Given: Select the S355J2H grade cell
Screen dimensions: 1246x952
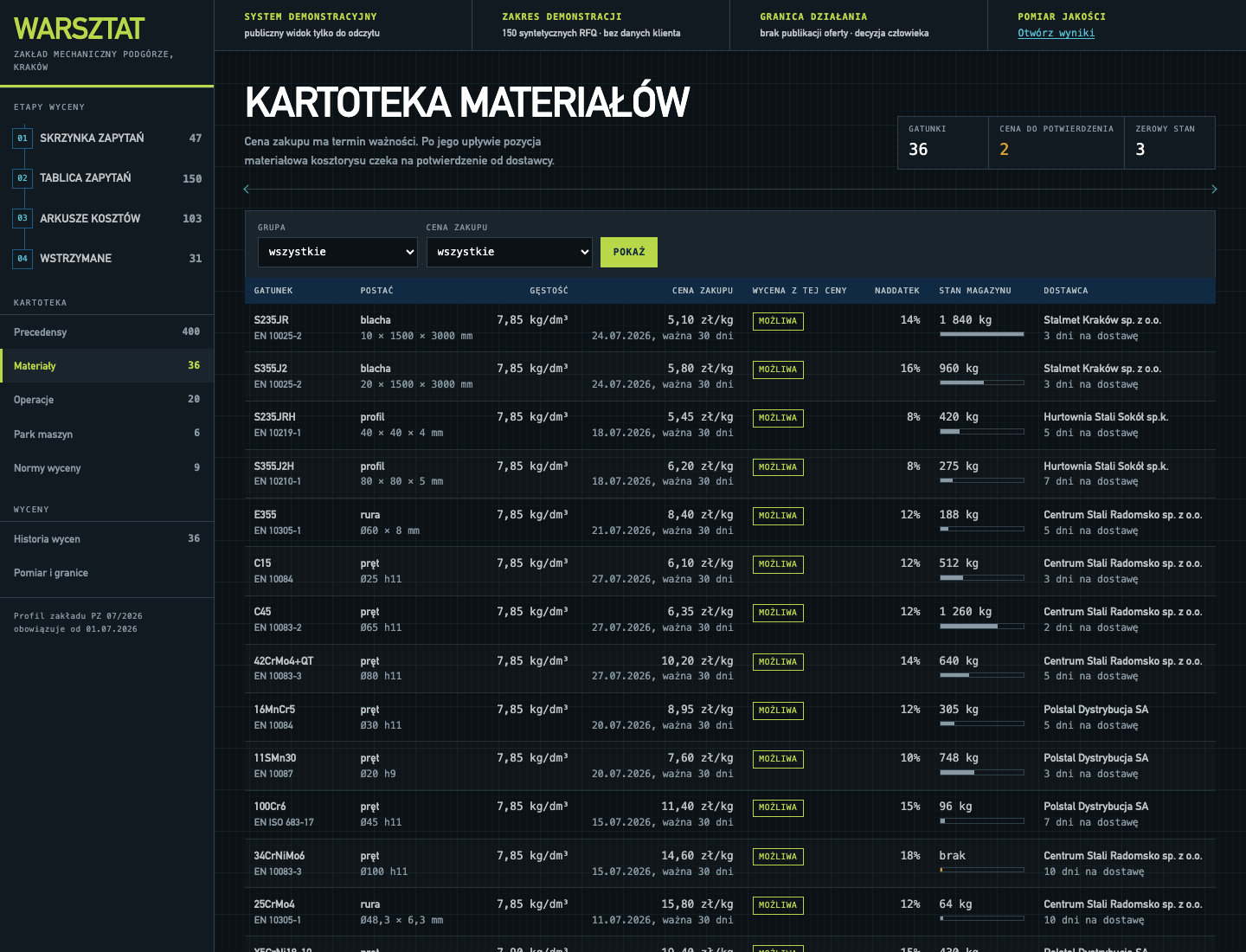Looking at the screenshot, I should tap(299, 473).
